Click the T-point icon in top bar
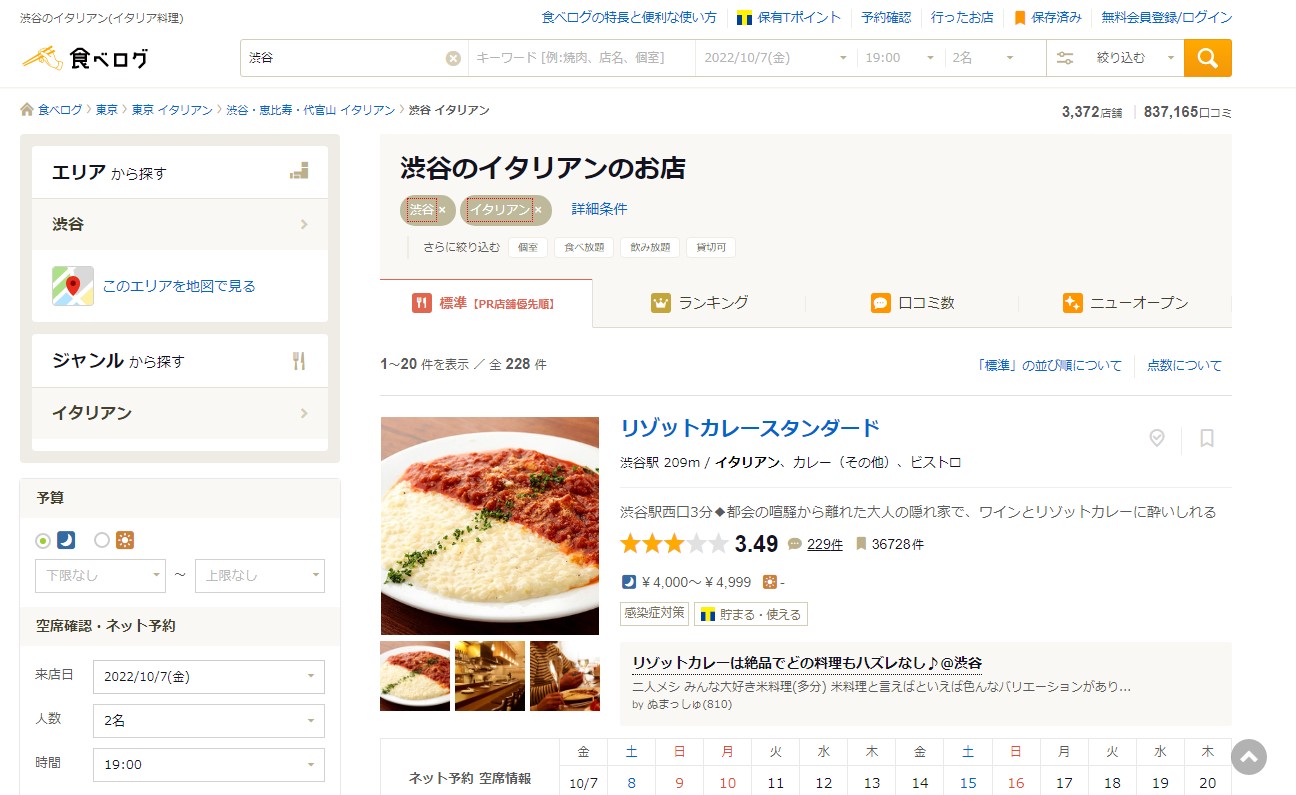The width and height of the screenshot is (1296, 795). [744, 17]
